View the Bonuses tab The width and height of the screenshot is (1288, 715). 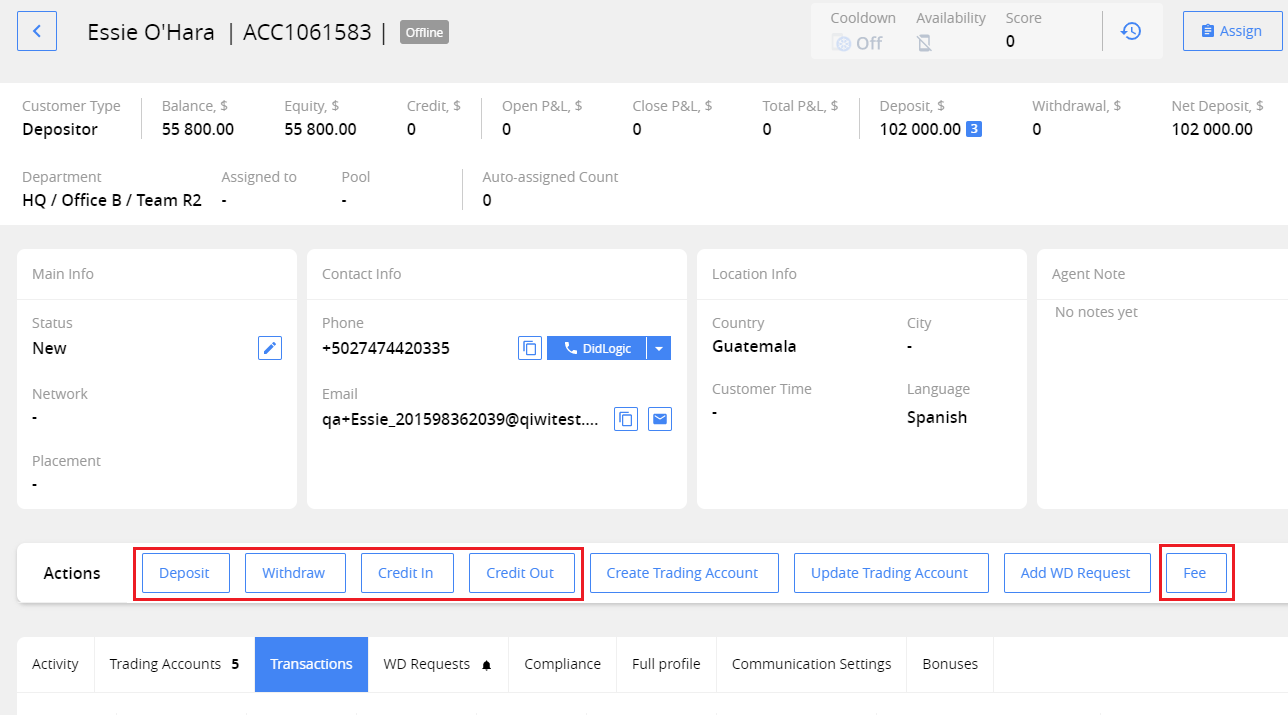(x=949, y=663)
